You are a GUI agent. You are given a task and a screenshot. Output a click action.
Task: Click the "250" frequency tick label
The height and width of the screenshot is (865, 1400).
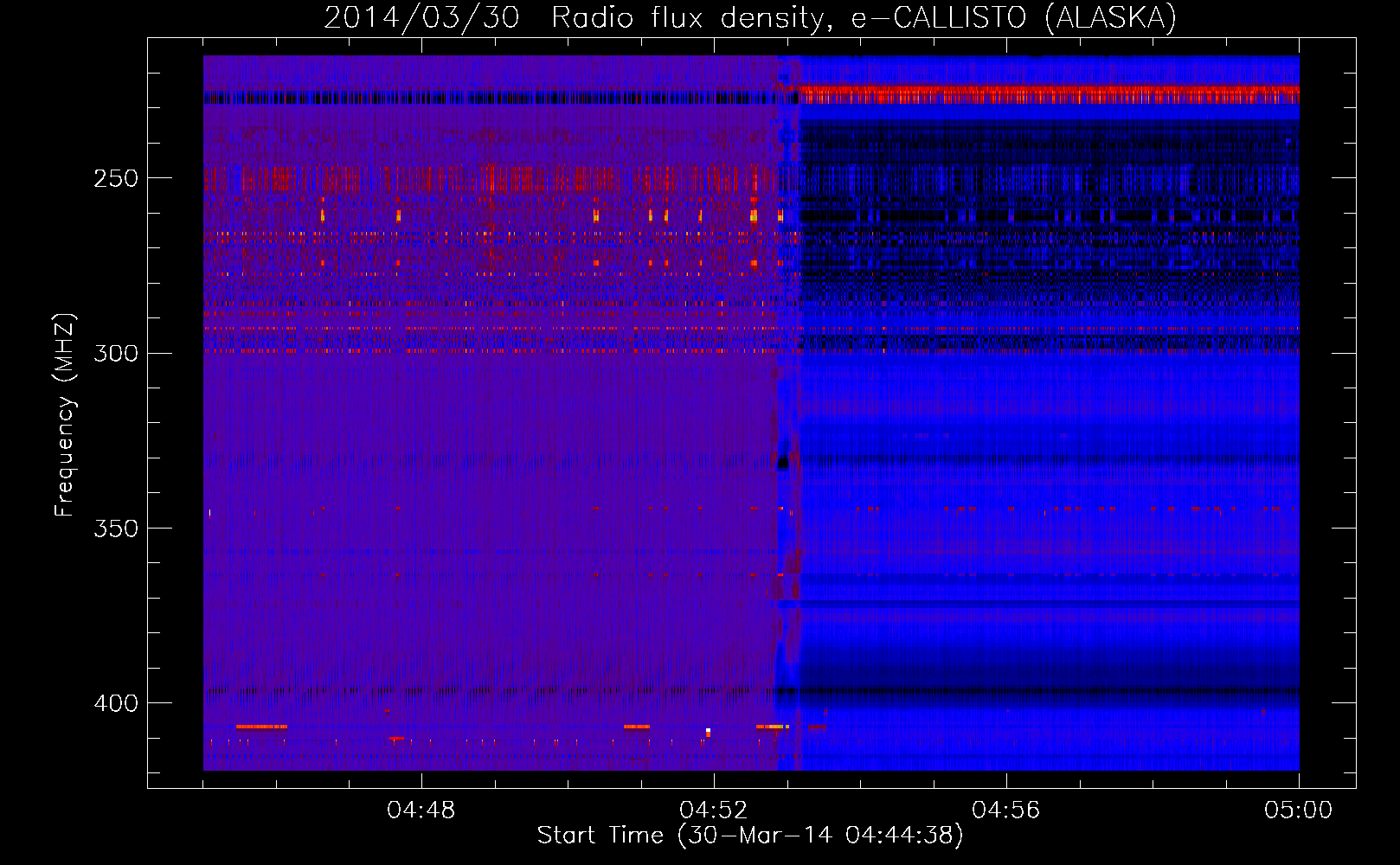[x=116, y=178]
